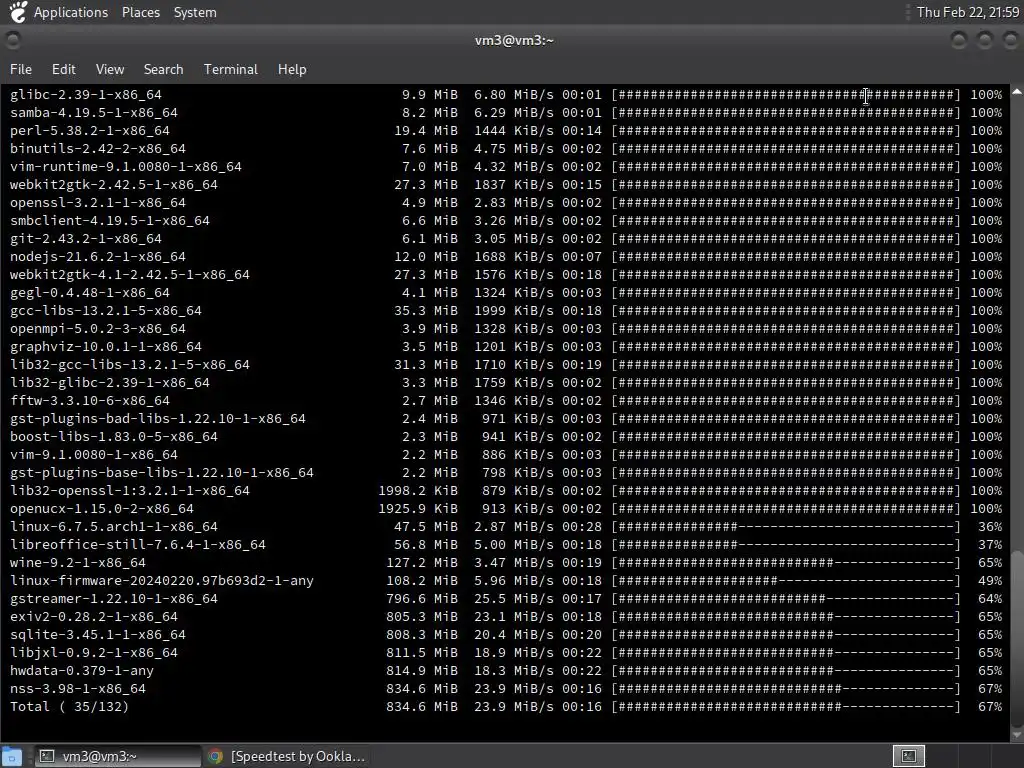Viewport: 1024px width, 768px height.
Task: Click smbclient-4.19.5-1-x86_64 text
Action: click(x=110, y=221)
